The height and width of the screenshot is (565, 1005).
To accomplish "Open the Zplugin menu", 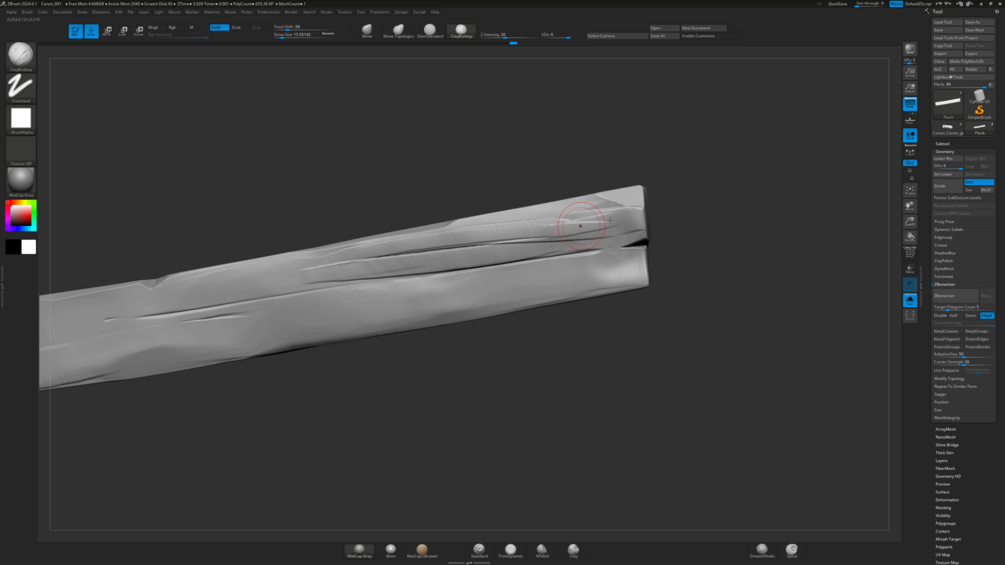I will [401, 12].
